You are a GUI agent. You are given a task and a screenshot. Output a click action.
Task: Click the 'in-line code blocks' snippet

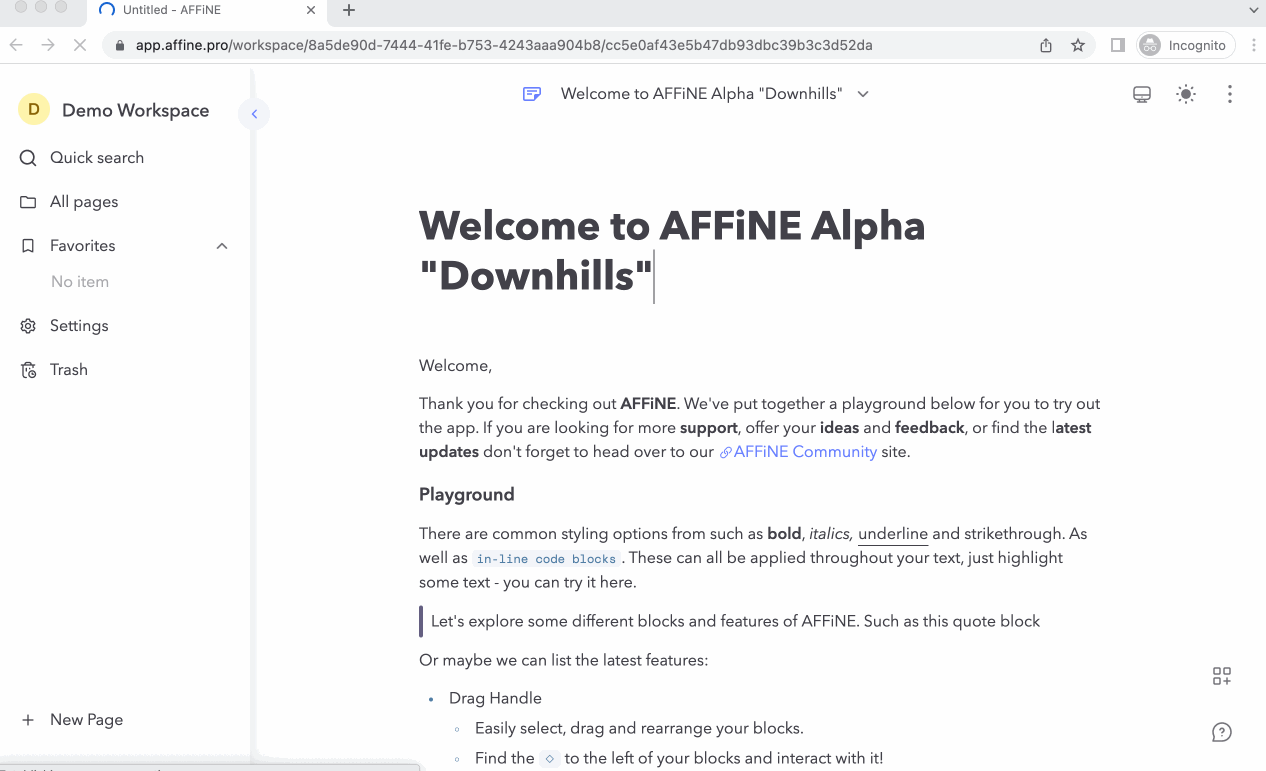[546, 559]
